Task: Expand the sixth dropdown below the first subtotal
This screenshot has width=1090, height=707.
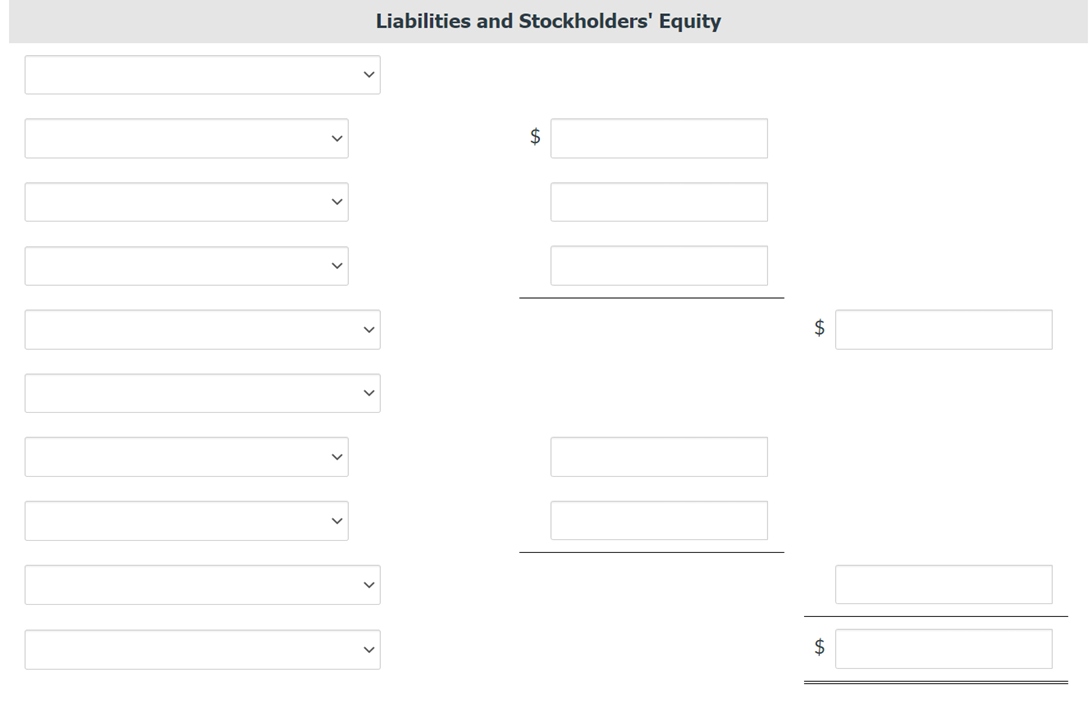Action: tap(202, 393)
